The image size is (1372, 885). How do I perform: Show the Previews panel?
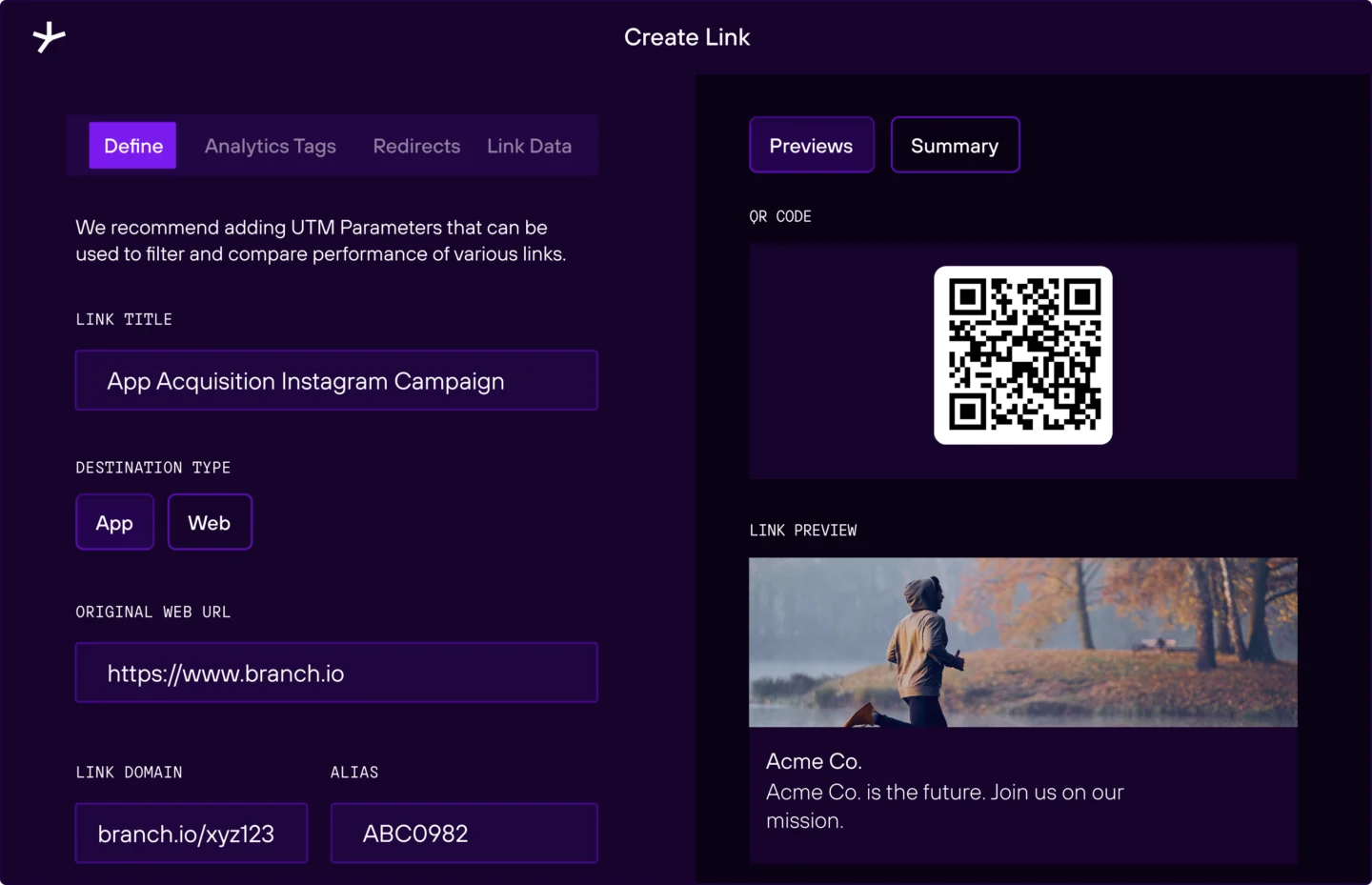pos(811,146)
